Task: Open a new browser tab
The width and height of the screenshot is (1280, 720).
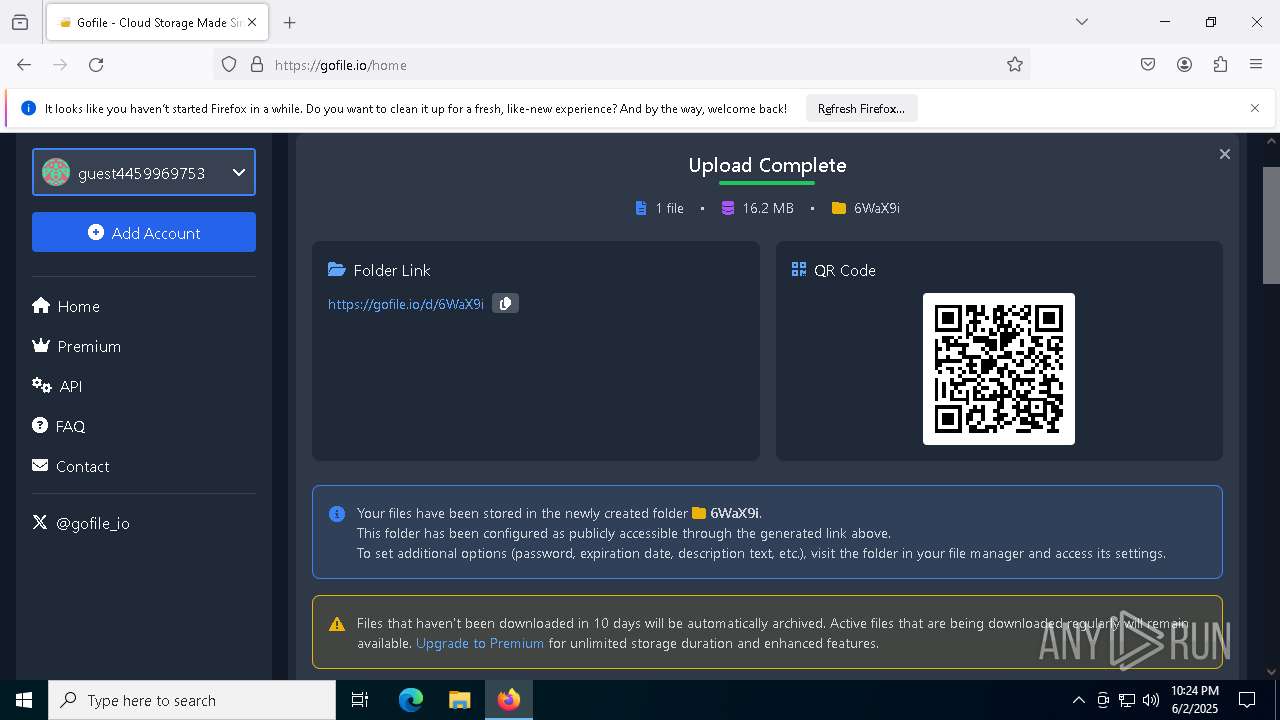Action: pyautogui.click(x=290, y=22)
